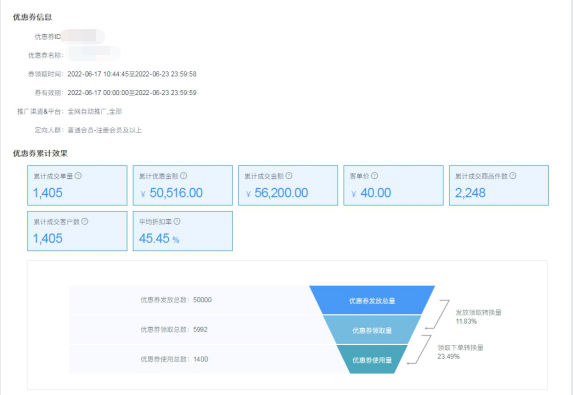Click the info icon beside 平均折扣率
This screenshot has width=573, height=395.
click(x=177, y=221)
